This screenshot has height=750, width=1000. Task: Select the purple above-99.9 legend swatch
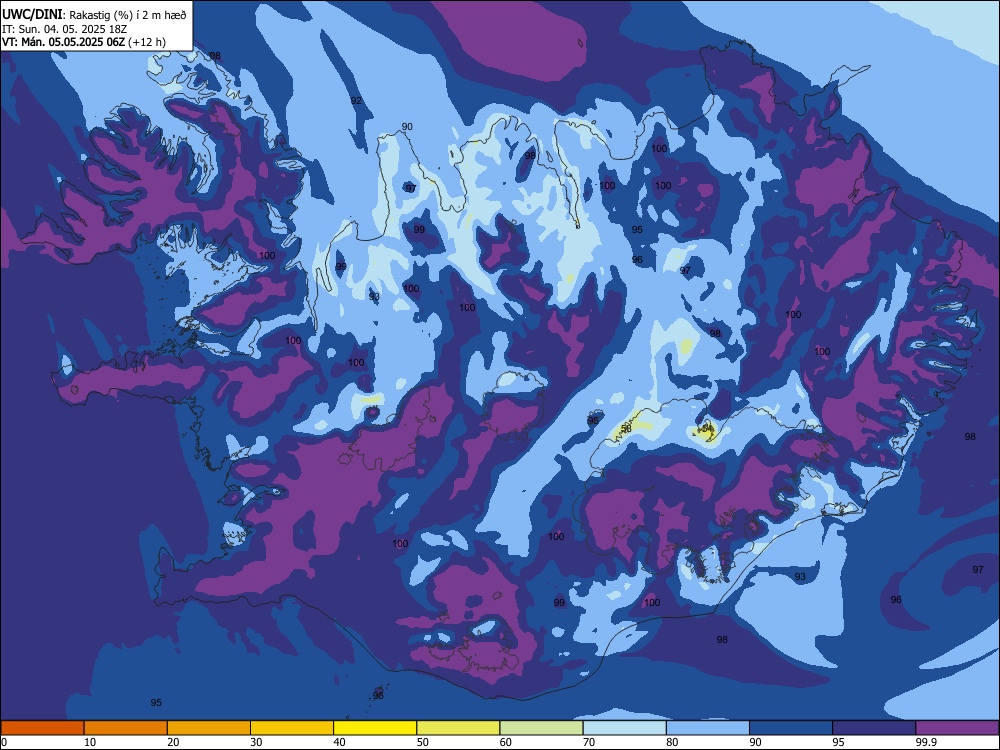tap(957, 728)
